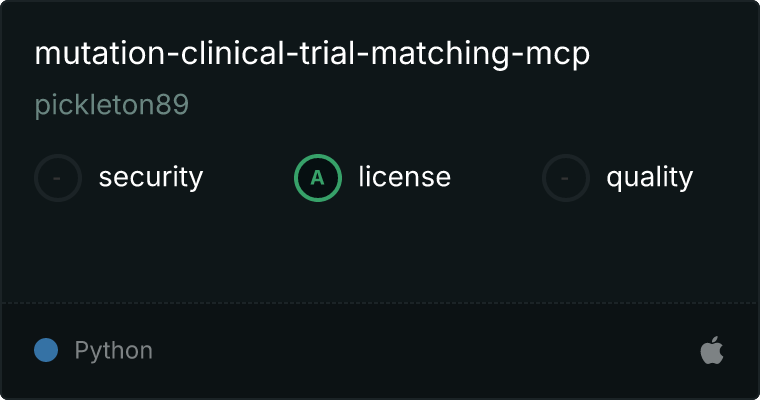Select the quality label text
This screenshot has height=400, width=760.
(x=649, y=177)
